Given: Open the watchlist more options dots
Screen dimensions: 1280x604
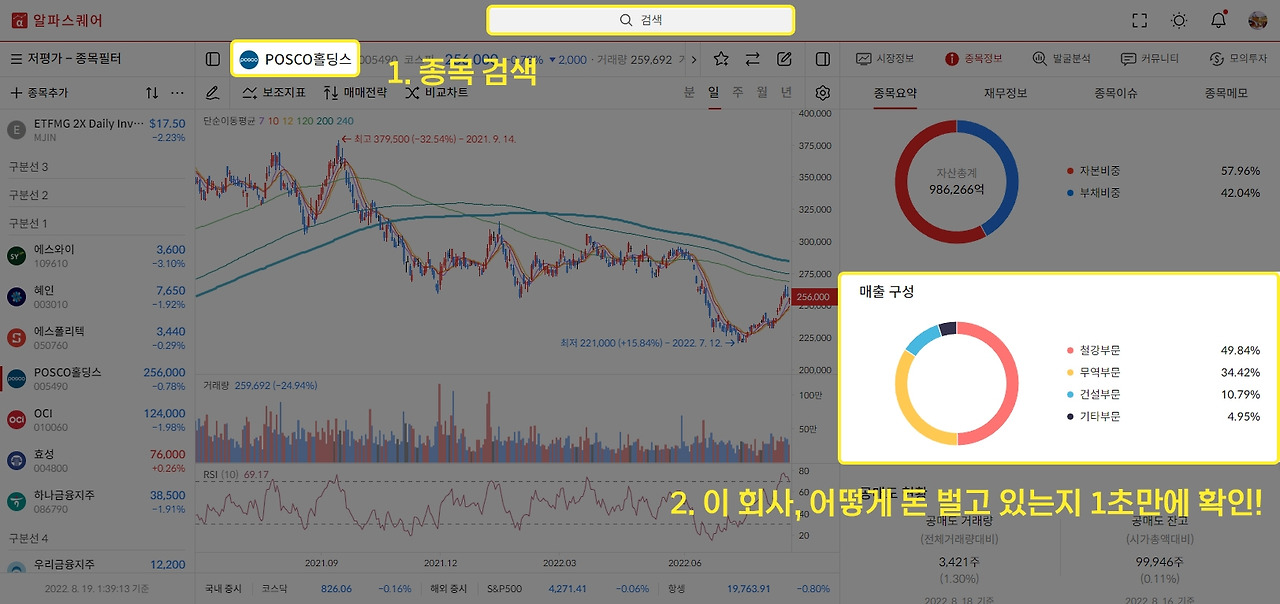Looking at the screenshot, I should point(178,92).
